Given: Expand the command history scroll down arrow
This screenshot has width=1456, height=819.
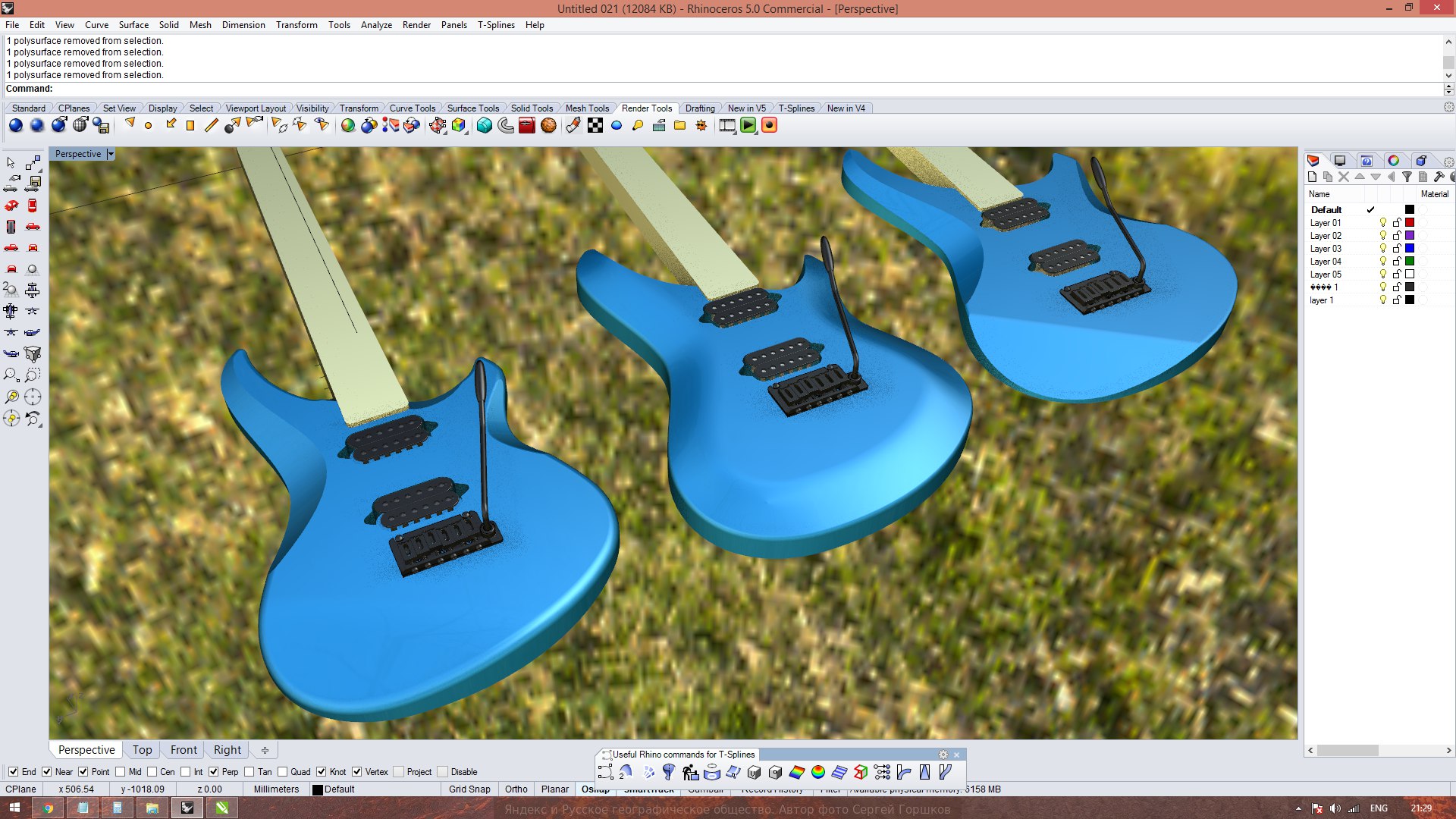Looking at the screenshot, I should click(x=1448, y=75).
